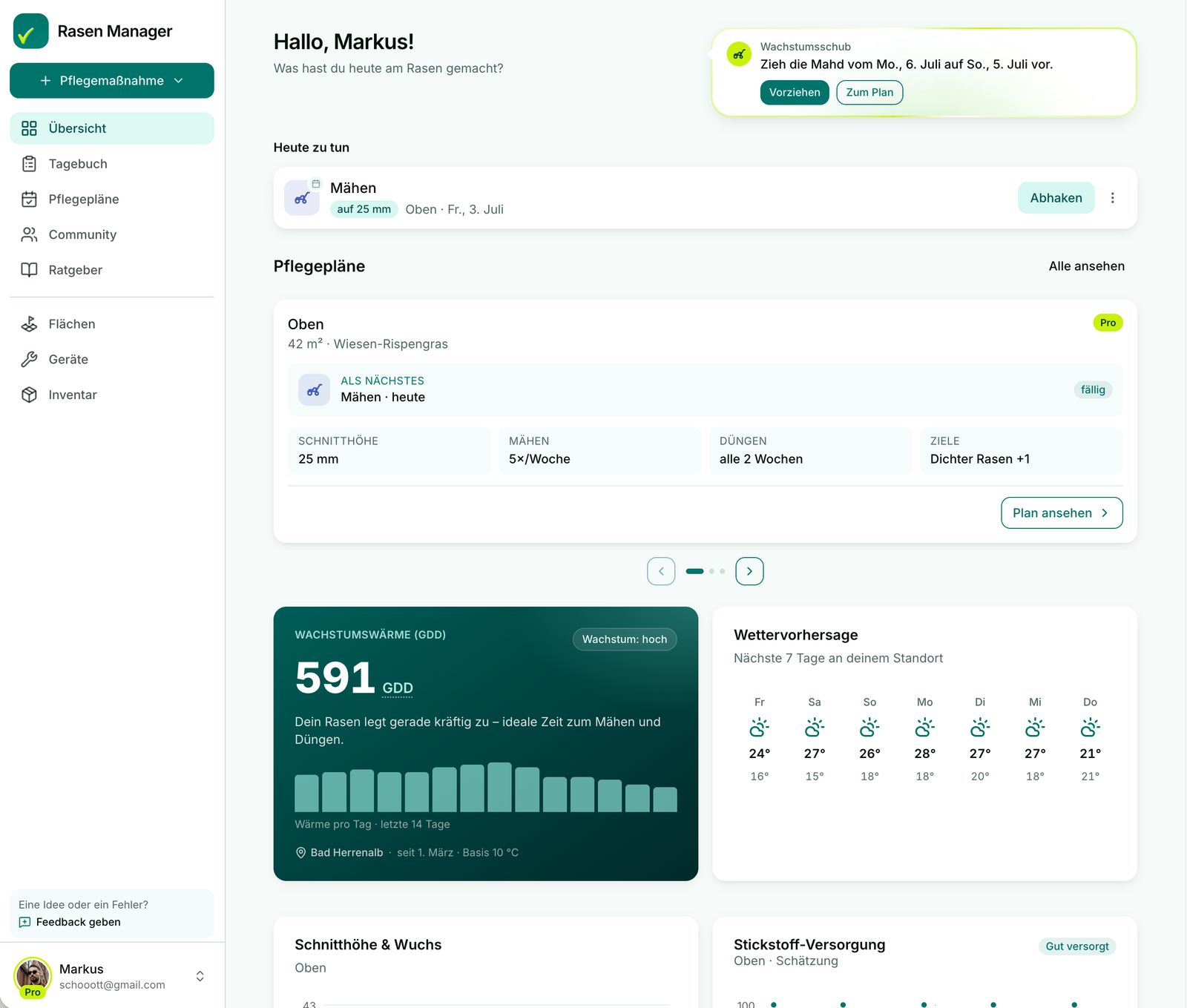Viewport: 1187px width, 1008px height.
Task: Click the 'auf 25 mm' tag
Action: [364, 209]
